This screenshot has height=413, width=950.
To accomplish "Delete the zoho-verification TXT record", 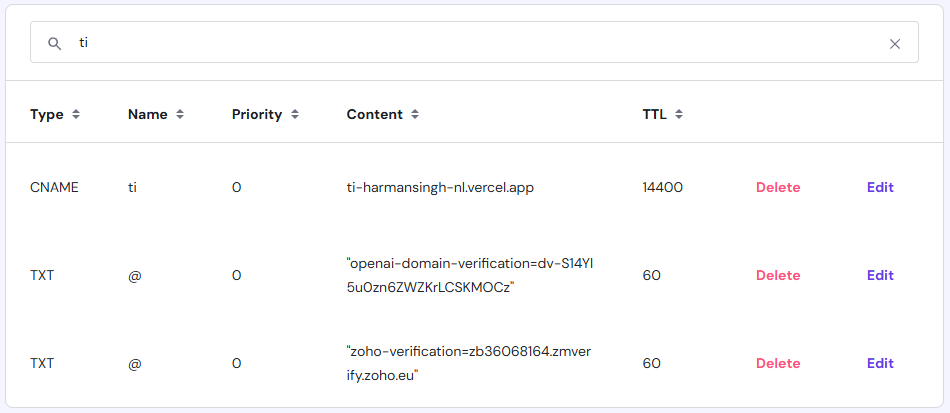I will tap(778, 363).
